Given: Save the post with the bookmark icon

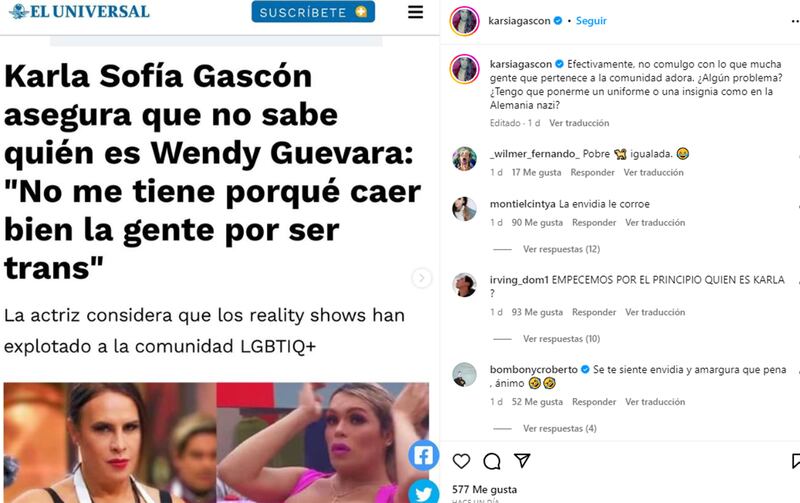Looking at the screenshot, I should [x=795, y=461].
